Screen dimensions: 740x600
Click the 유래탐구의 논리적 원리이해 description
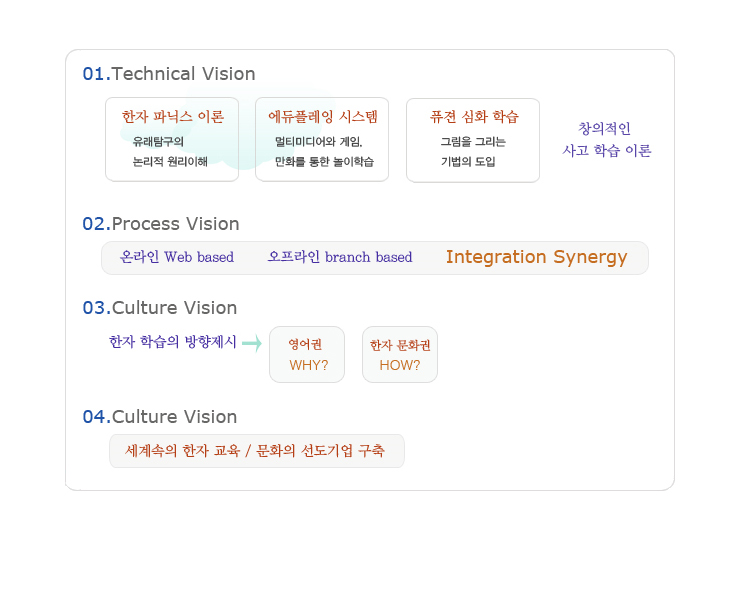coord(170,152)
